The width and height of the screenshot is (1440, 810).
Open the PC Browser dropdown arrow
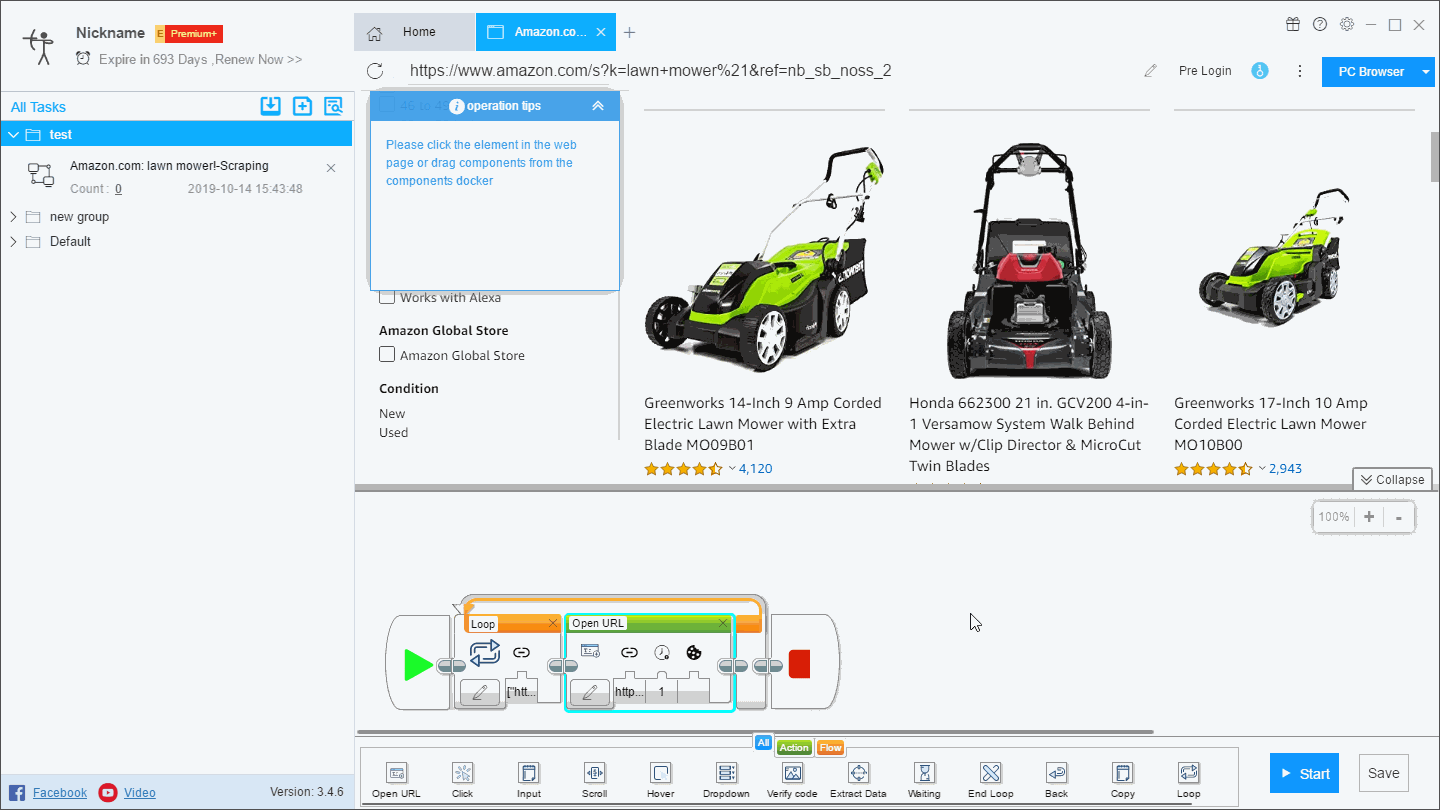tap(1426, 72)
